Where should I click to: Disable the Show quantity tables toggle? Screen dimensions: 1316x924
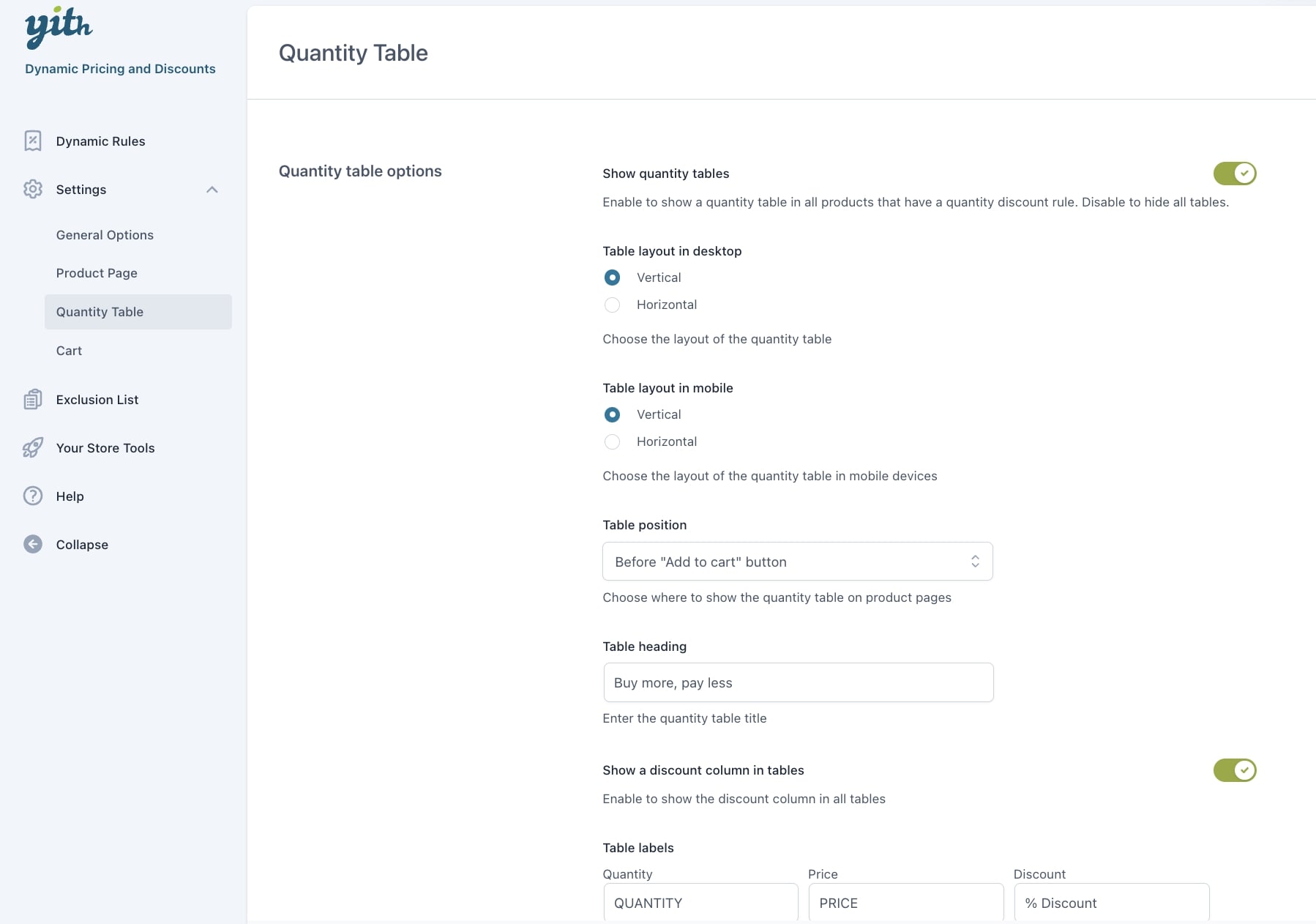click(x=1234, y=174)
